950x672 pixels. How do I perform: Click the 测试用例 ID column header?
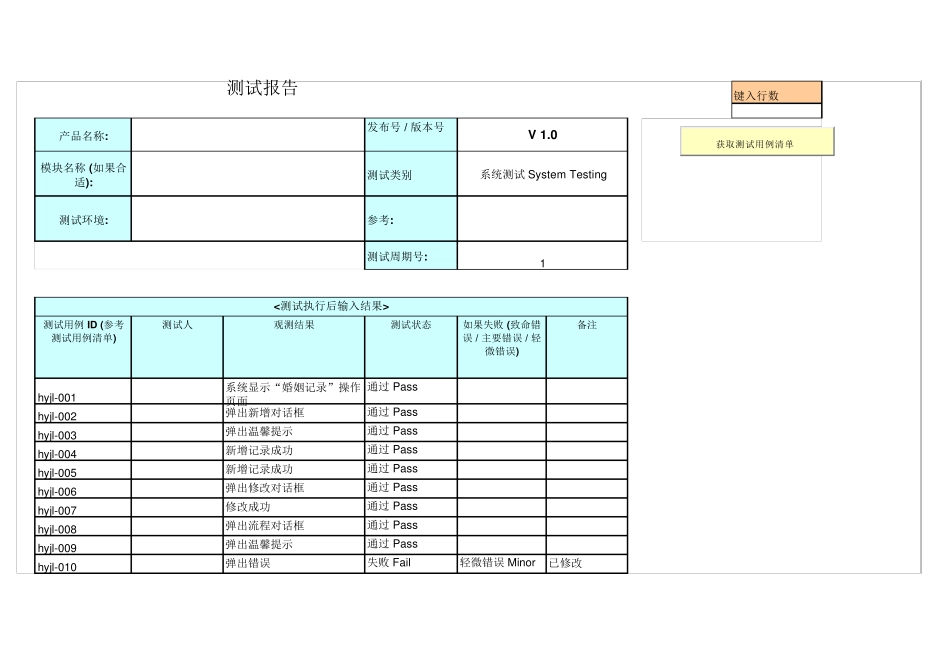coord(83,347)
